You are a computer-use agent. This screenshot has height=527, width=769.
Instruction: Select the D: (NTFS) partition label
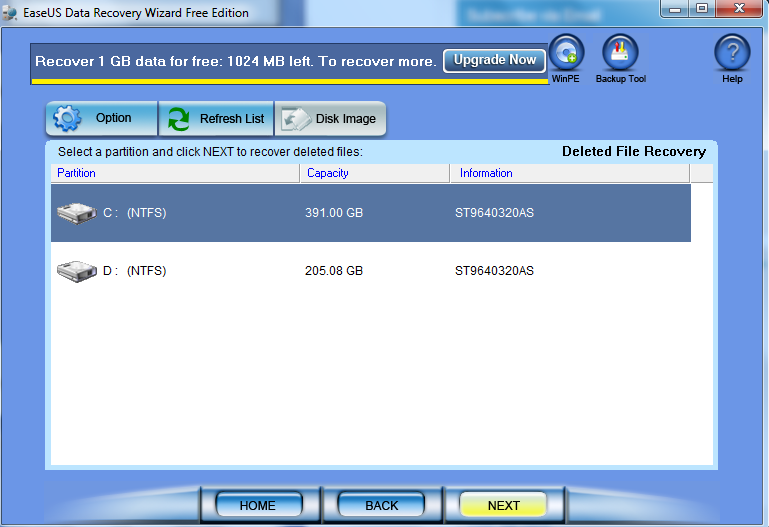pos(134,271)
